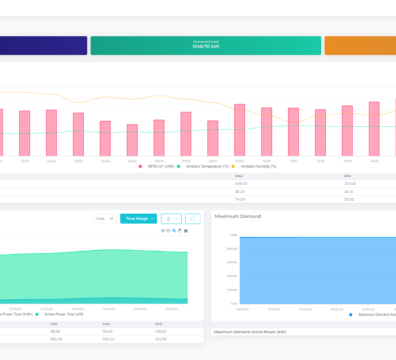Click the 74.00 humidity max value
Screen dimensions: 396x360
[240, 199]
